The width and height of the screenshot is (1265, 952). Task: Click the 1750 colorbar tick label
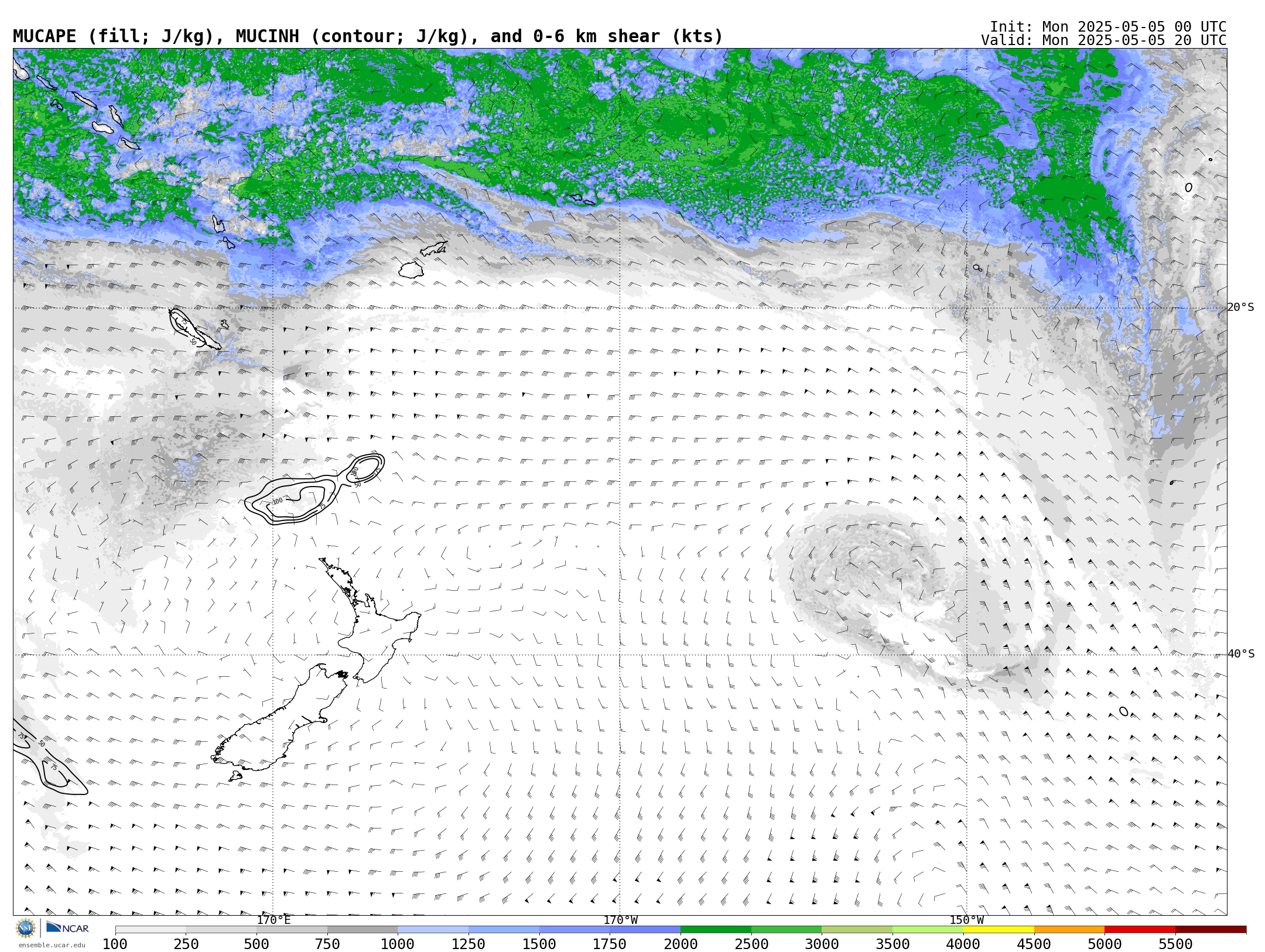[x=610, y=944]
